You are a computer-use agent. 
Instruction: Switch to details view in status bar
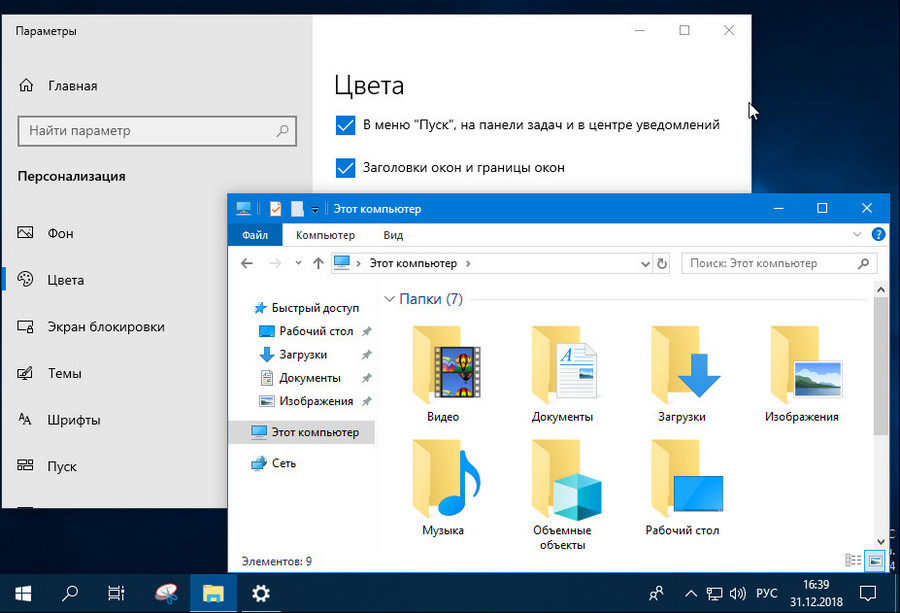(854, 560)
